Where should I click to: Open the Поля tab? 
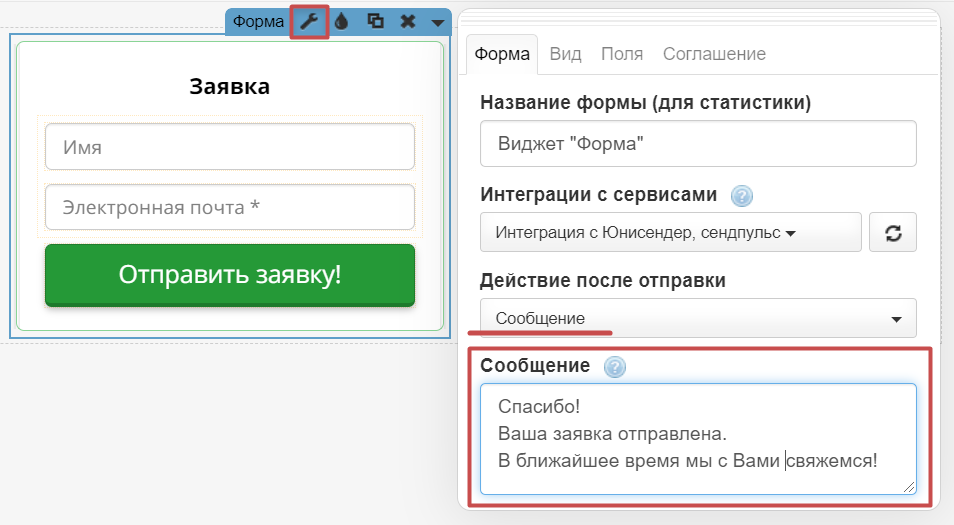coord(621,54)
